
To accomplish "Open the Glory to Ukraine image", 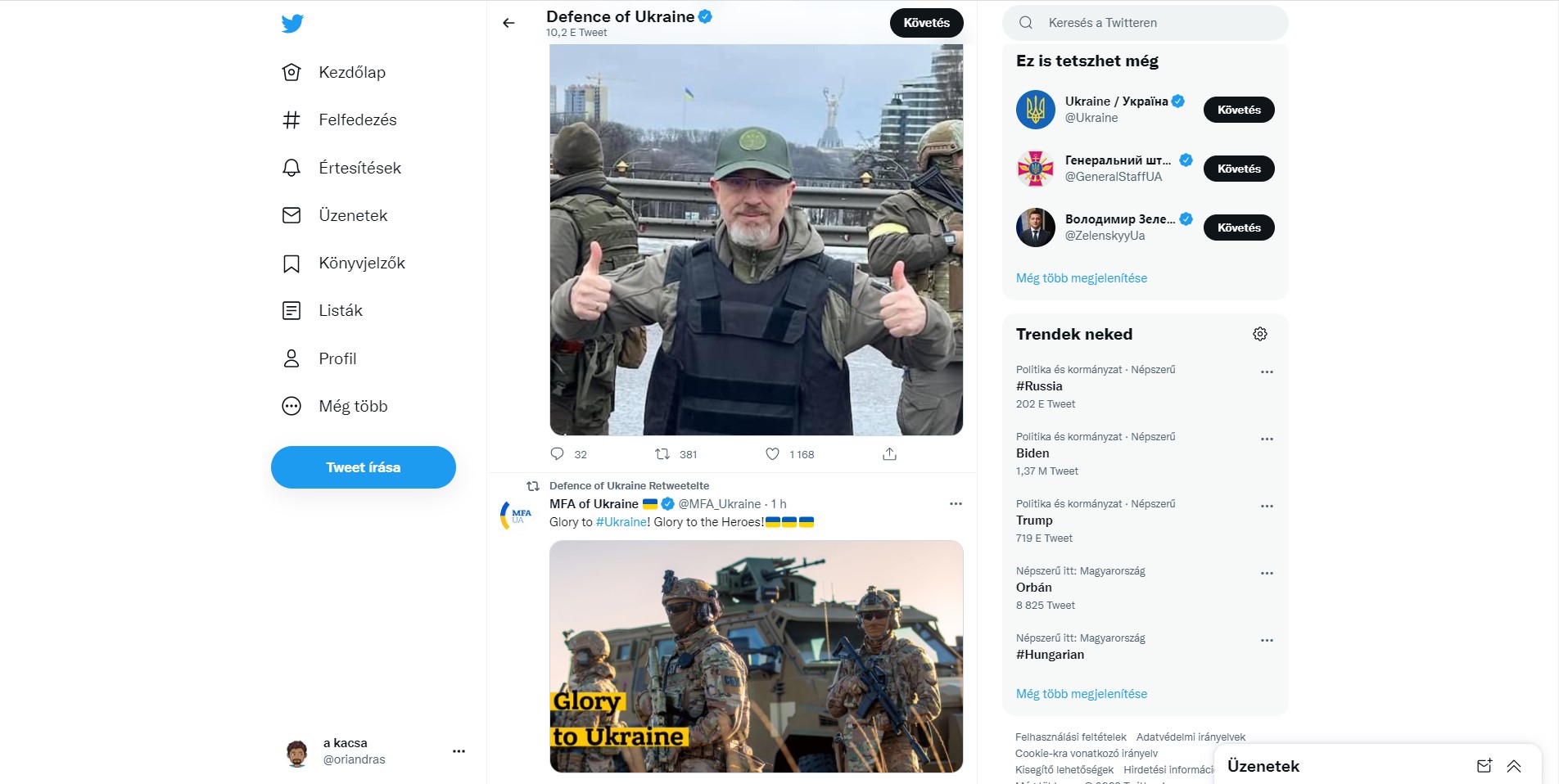I will tap(757, 656).
